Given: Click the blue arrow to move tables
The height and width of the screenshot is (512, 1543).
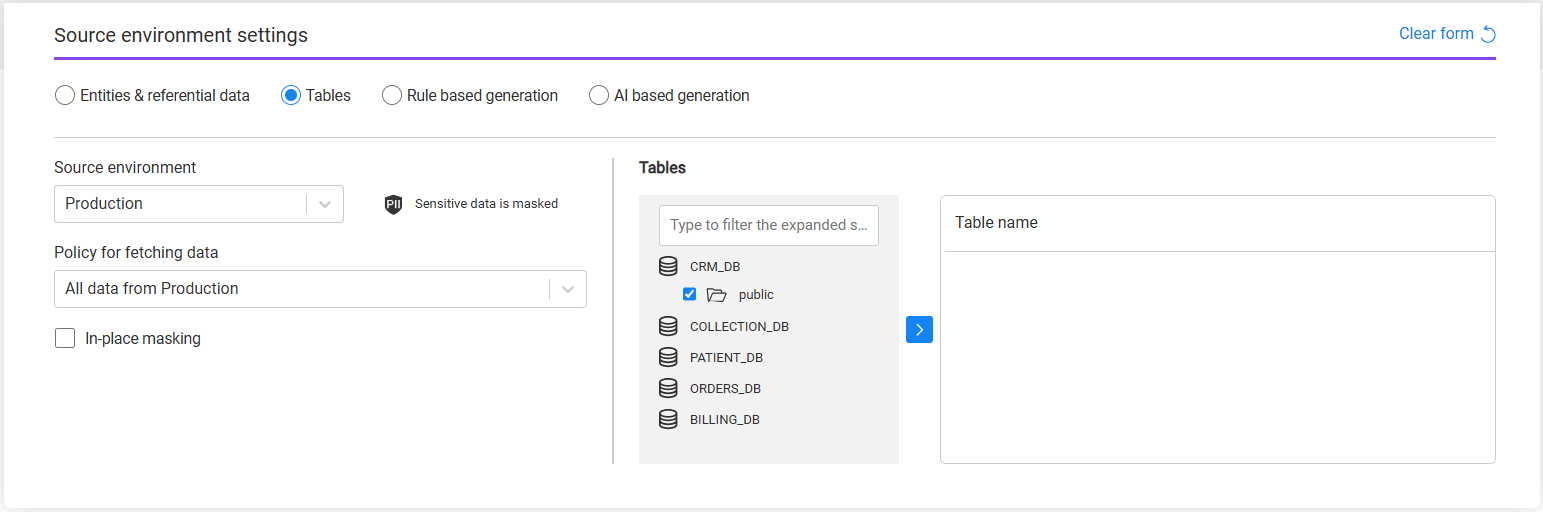Looking at the screenshot, I should 919,330.
